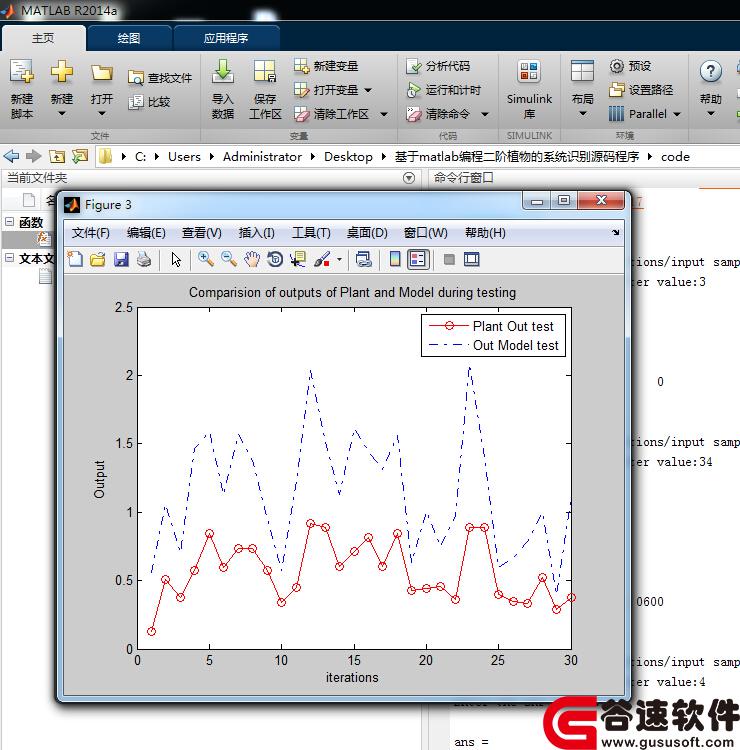
Task: Click the Show Plot Tools and dock icon
Action: coord(472,259)
